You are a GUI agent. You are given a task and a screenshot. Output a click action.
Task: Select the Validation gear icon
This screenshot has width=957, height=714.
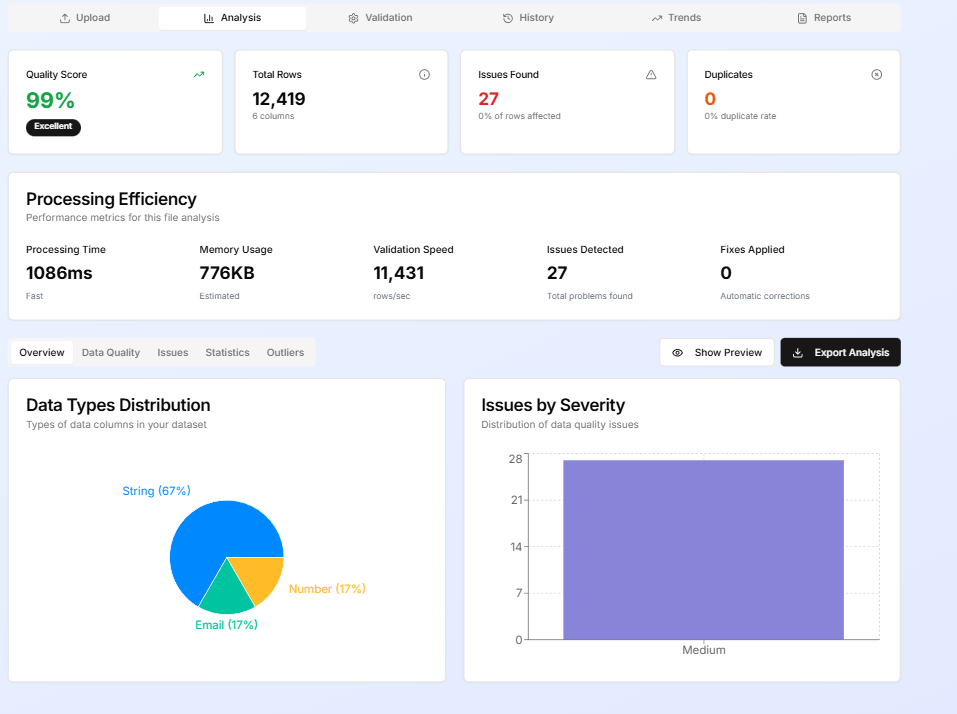[x=352, y=17]
